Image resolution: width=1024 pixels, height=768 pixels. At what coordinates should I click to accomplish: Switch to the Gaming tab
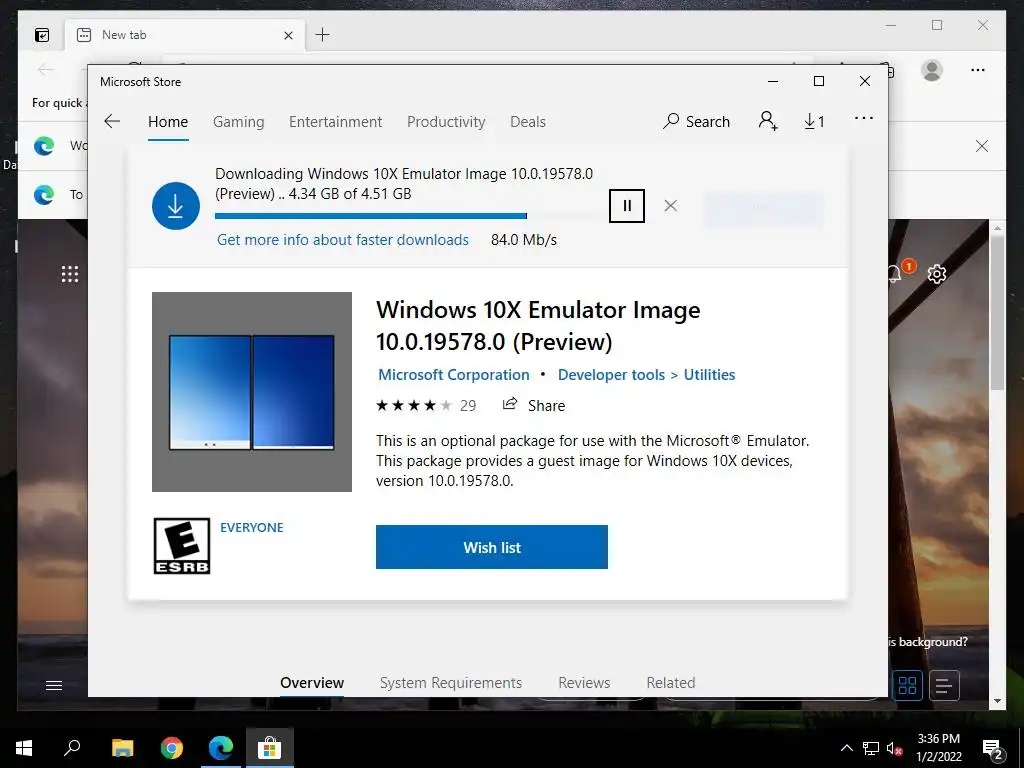pos(238,121)
